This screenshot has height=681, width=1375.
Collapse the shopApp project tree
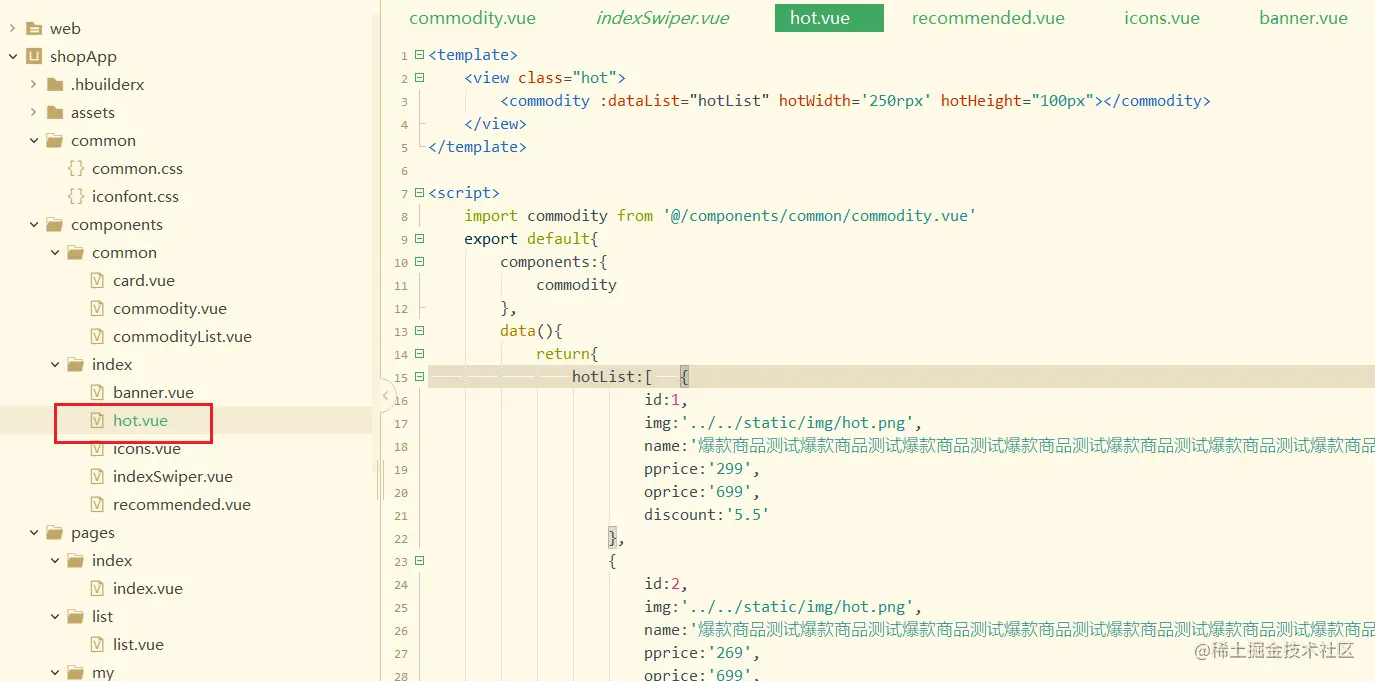pyautogui.click(x=12, y=57)
